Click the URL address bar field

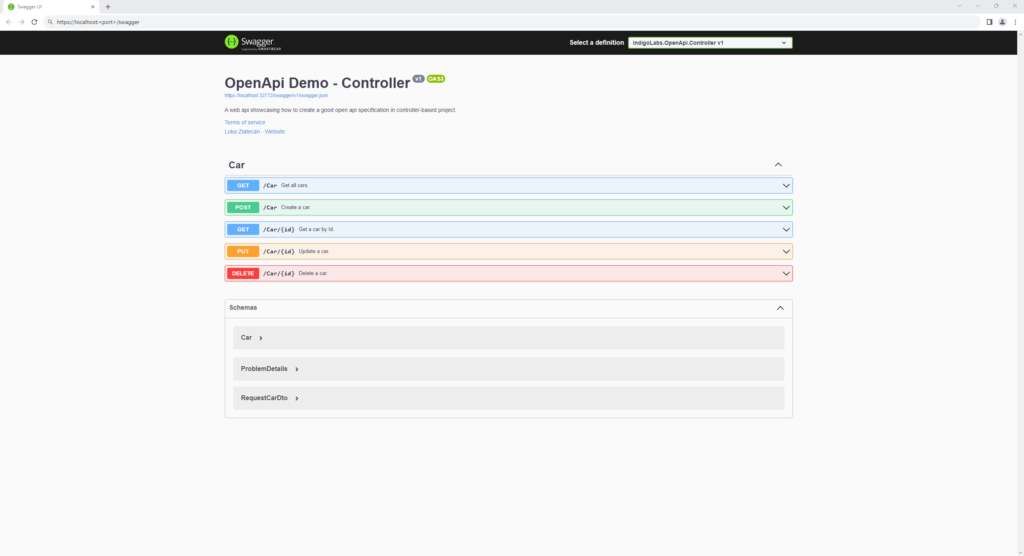point(500,21)
